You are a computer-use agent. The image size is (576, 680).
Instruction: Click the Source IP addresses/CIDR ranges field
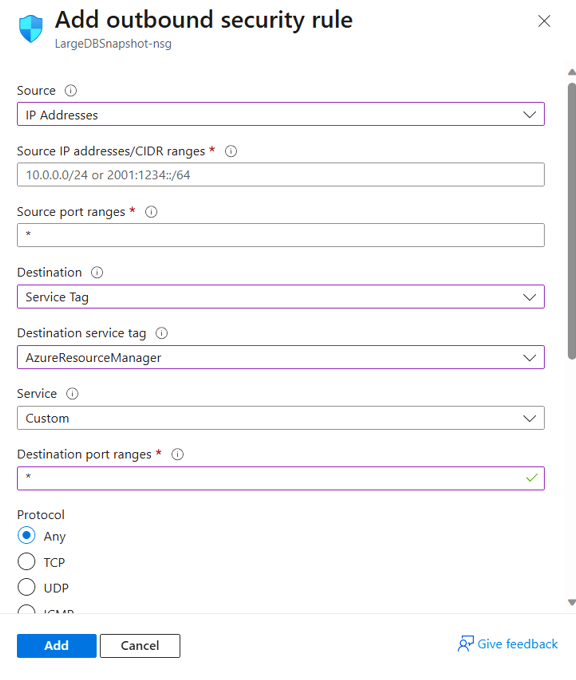(x=281, y=175)
